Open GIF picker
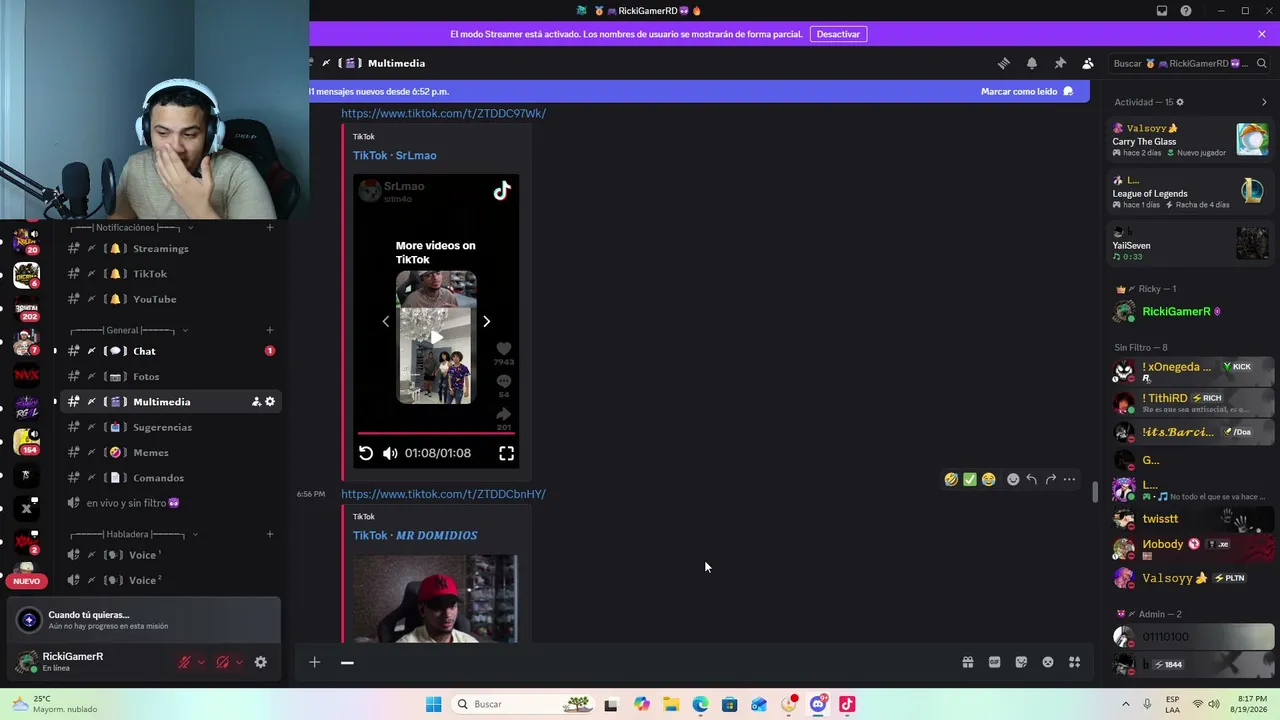This screenshot has width=1280, height=720. click(995, 662)
